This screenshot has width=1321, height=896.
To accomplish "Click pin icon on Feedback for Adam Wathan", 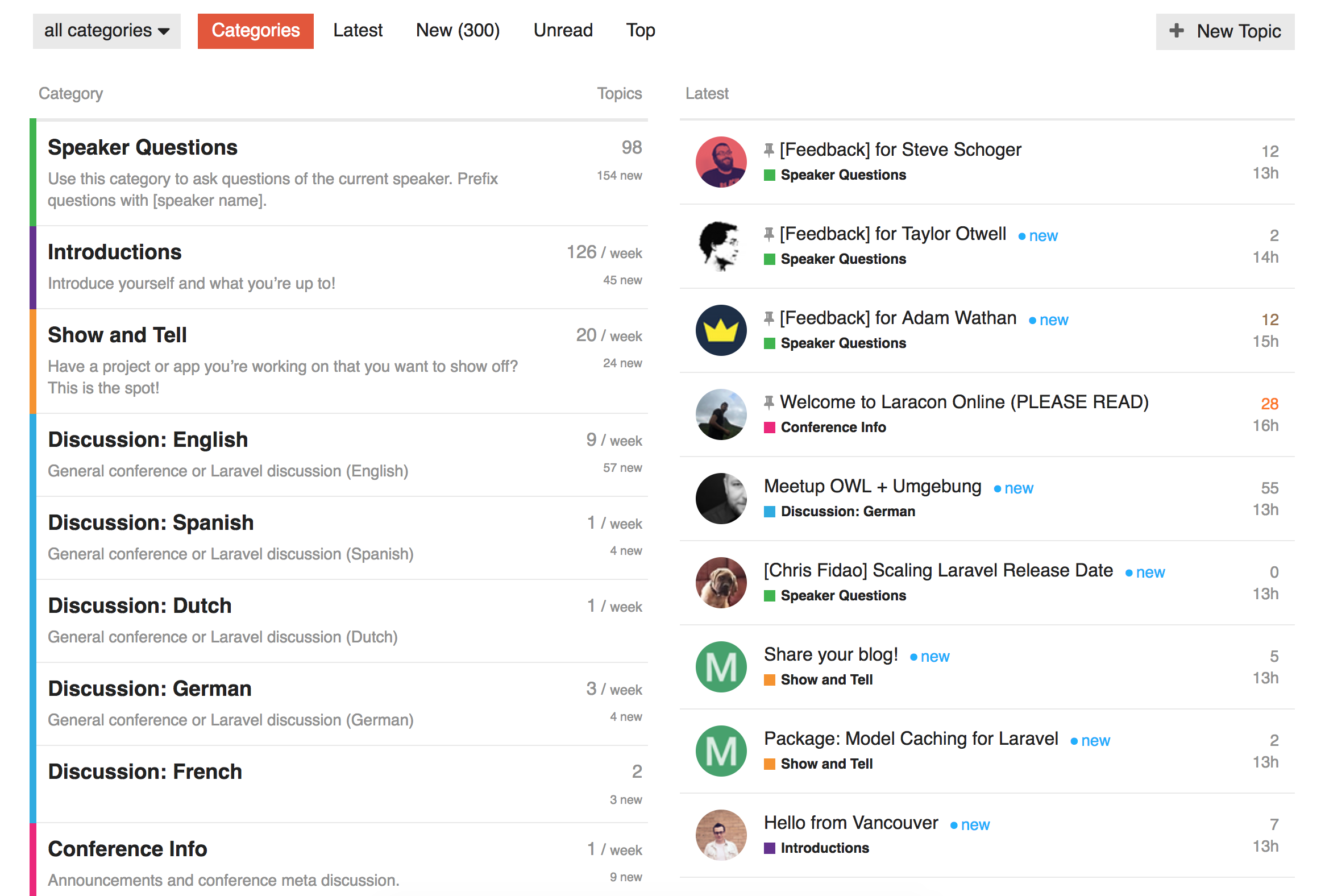I will pos(769,318).
